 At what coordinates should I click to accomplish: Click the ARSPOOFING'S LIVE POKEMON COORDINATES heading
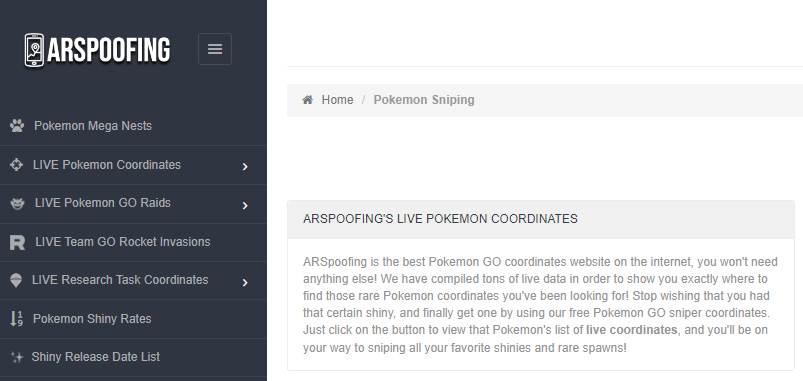[x=440, y=219]
